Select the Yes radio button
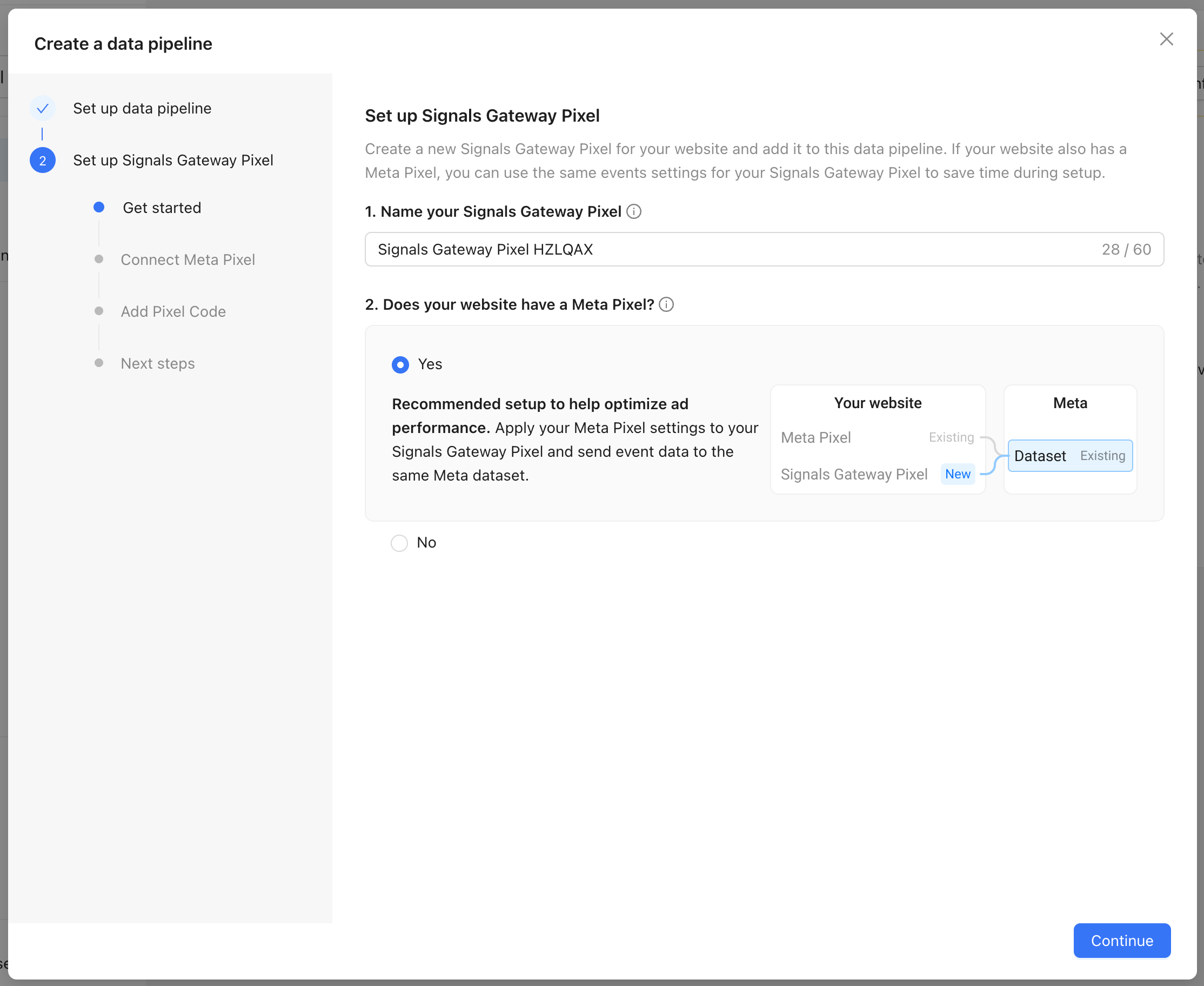 coord(400,365)
